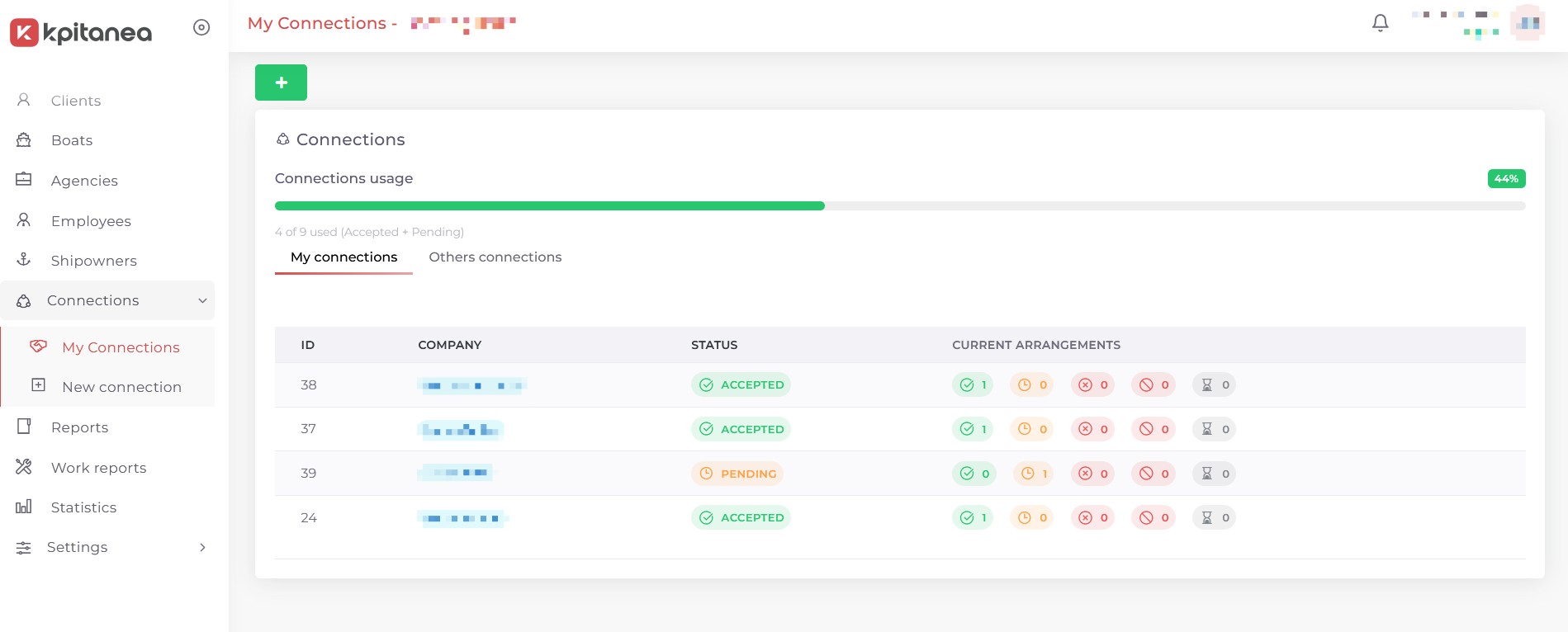Expand the Settings sidebar menu
Screen dimensions: 1568x632
(x=107, y=547)
